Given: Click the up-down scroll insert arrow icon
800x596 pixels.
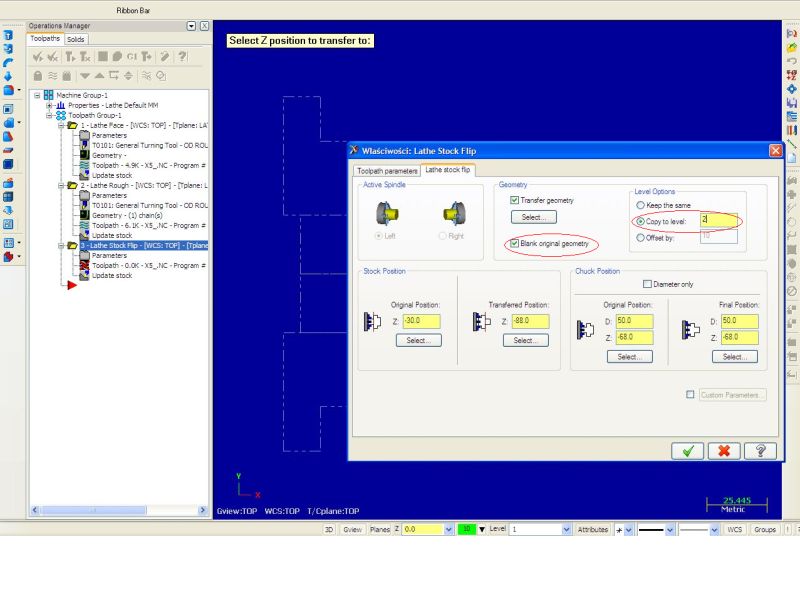Looking at the screenshot, I should tap(129, 76).
